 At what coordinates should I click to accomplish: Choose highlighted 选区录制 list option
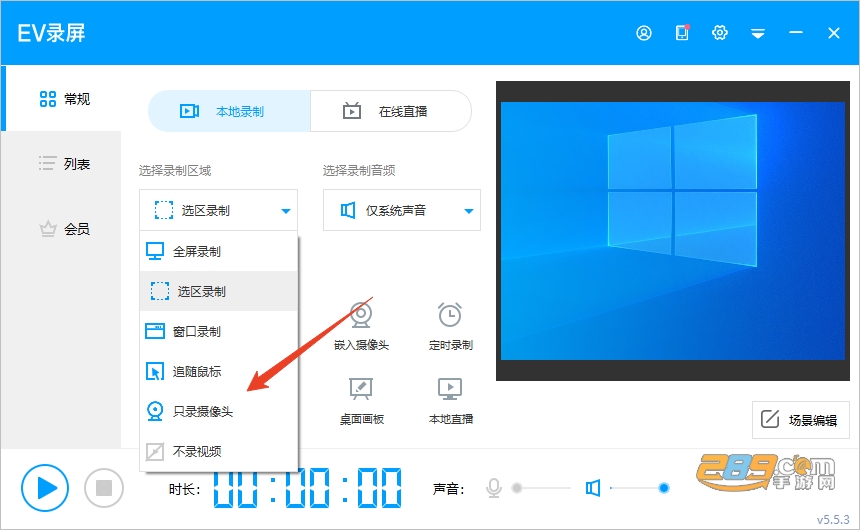click(219, 291)
